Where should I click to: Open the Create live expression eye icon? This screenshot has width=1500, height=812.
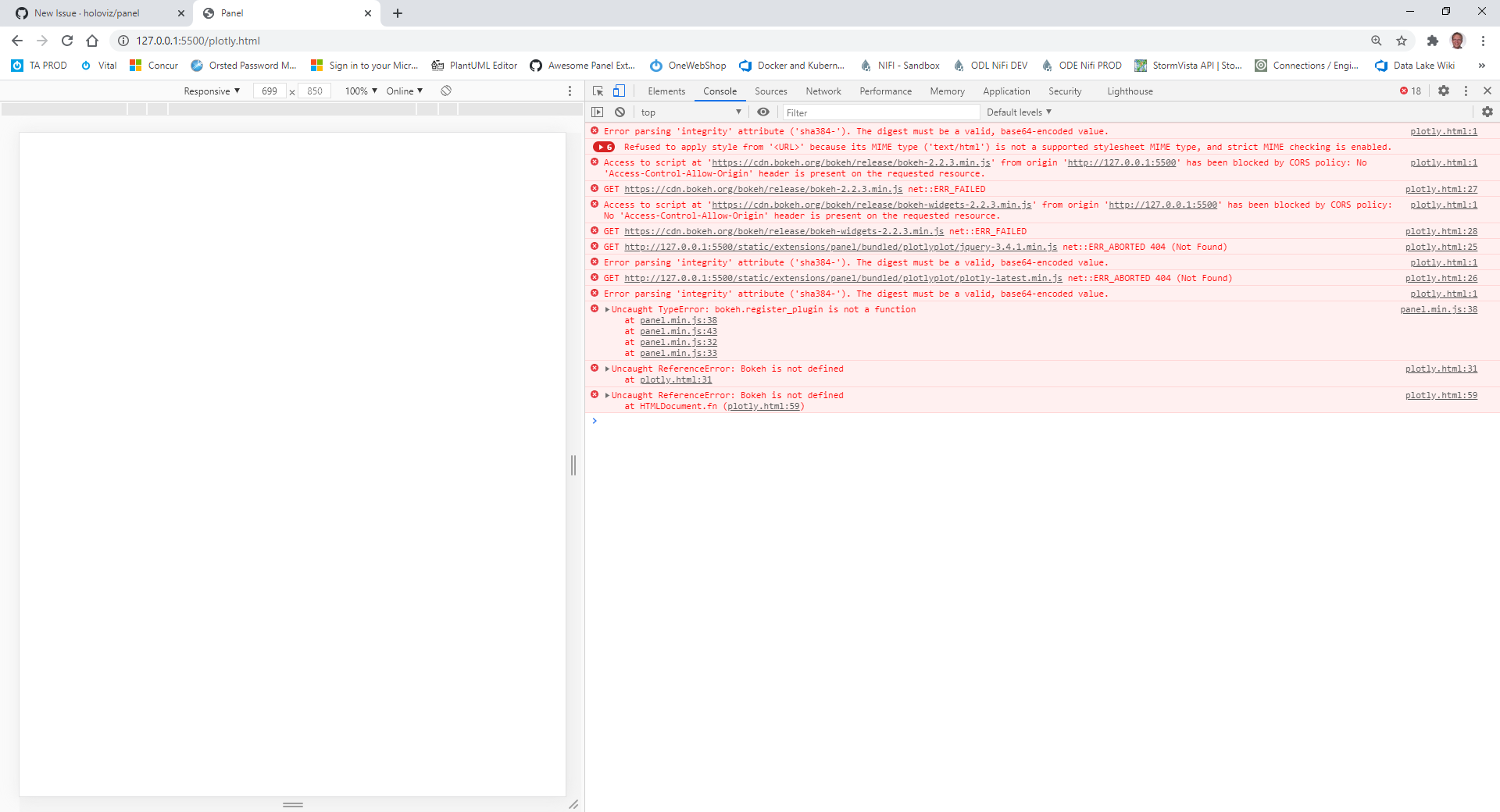point(763,112)
